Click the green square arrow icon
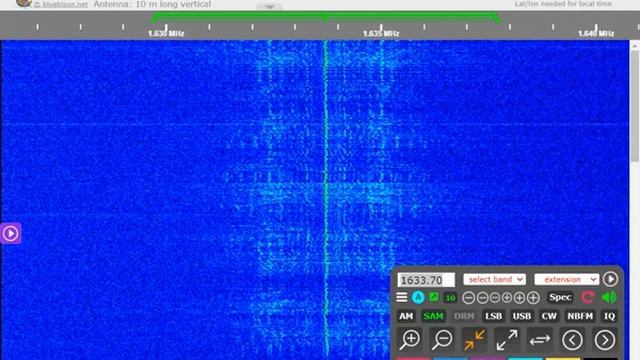The width and height of the screenshot is (640, 360). coord(434,297)
